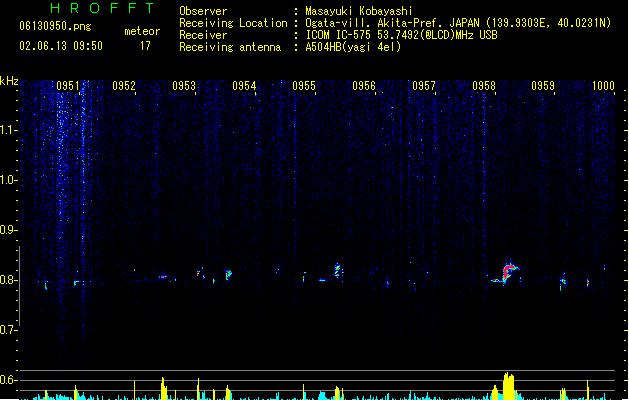Select the filename 06130950.png
629x400 pixels.
tap(55, 26)
